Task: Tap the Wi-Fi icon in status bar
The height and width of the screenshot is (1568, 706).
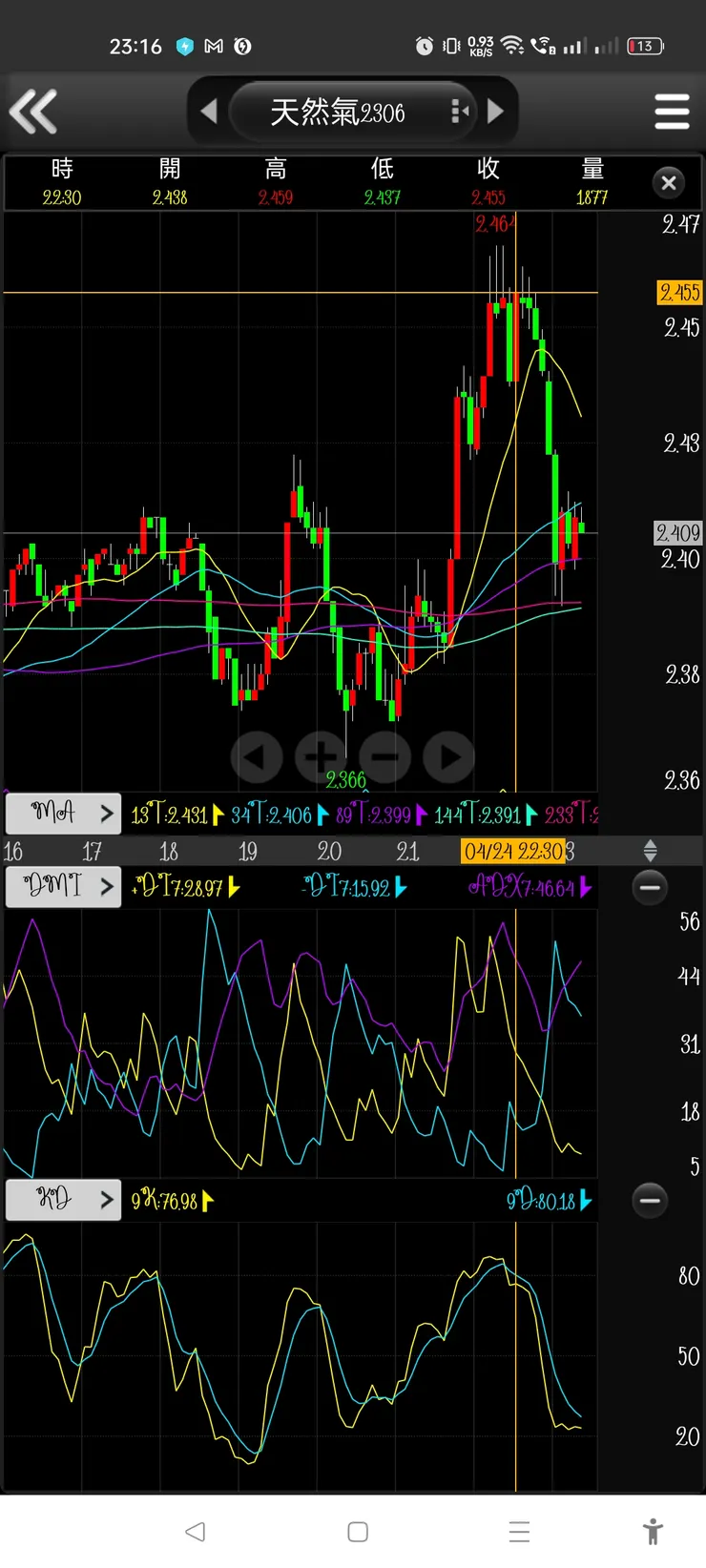Action: [512, 46]
